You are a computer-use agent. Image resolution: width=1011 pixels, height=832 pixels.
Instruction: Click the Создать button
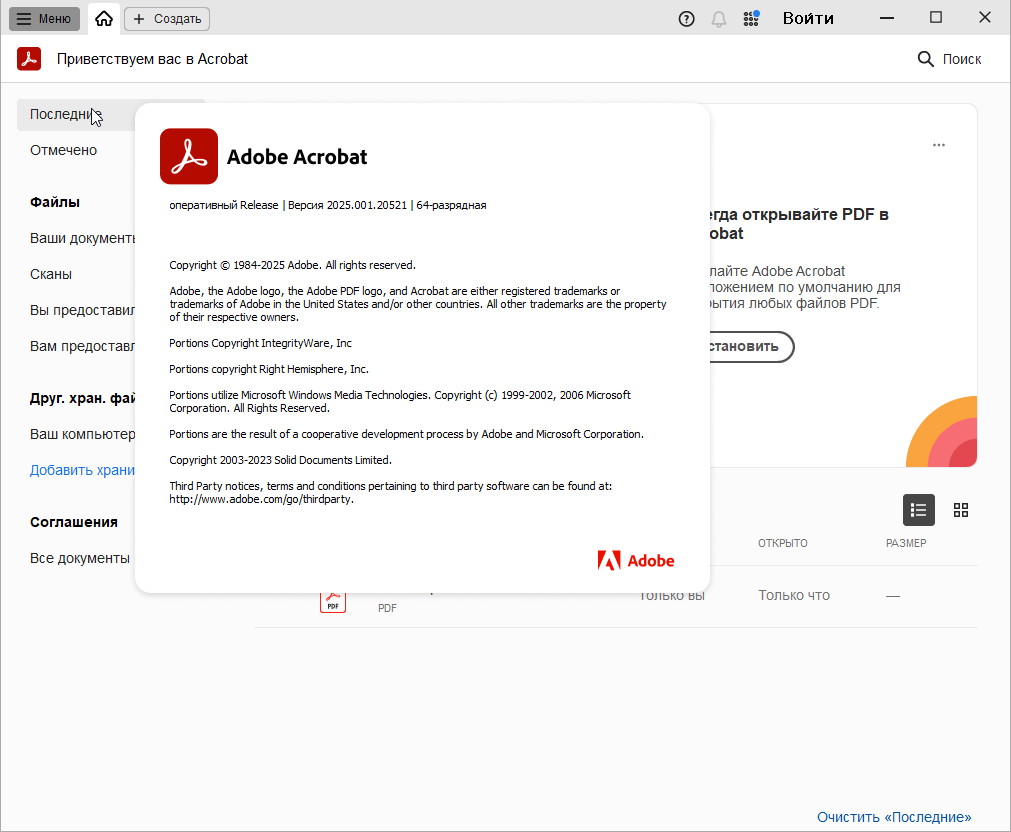[167, 19]
